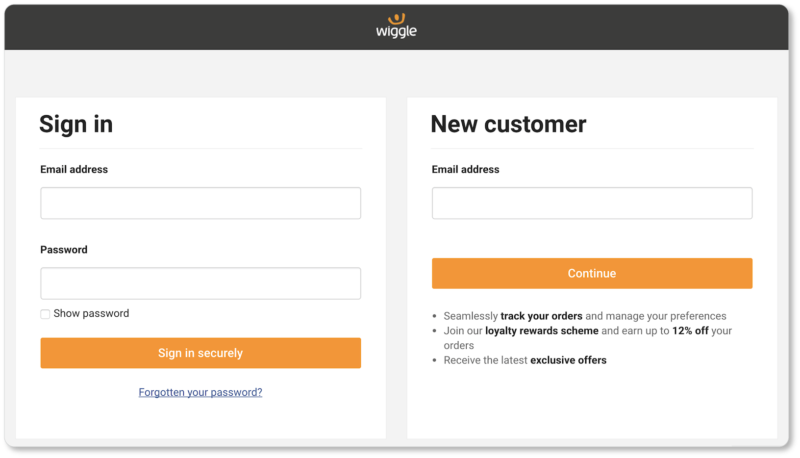Click the Email address label under Sign in
This screenshot has height=458, width=800.
click(x=74, y=170)
